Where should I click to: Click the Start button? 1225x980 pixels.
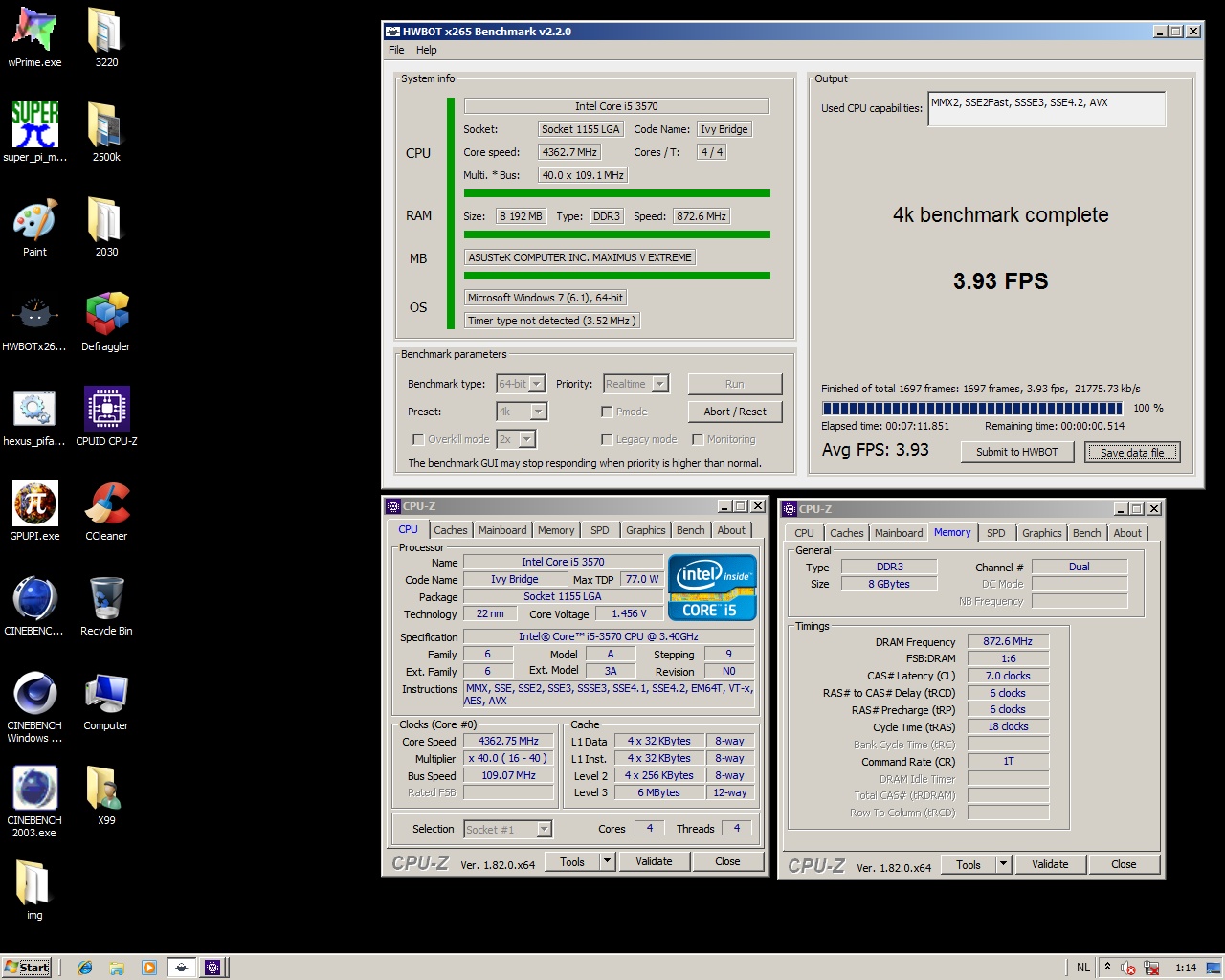27,968
